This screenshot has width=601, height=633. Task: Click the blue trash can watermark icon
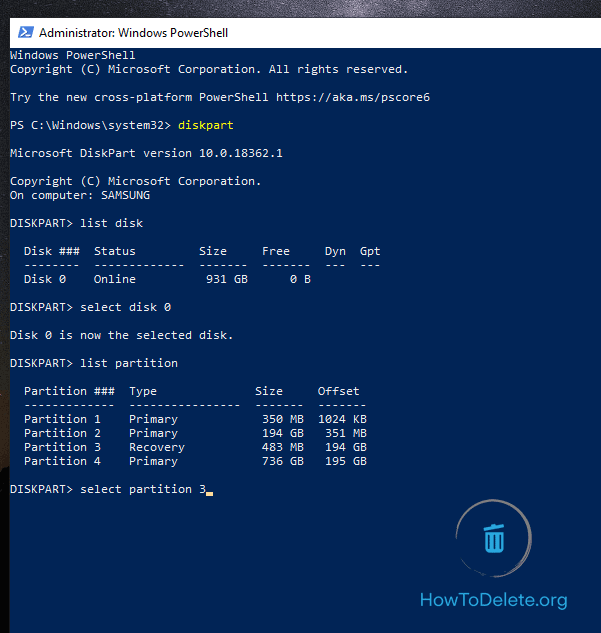pyautogui.click(x=494, y=538)
